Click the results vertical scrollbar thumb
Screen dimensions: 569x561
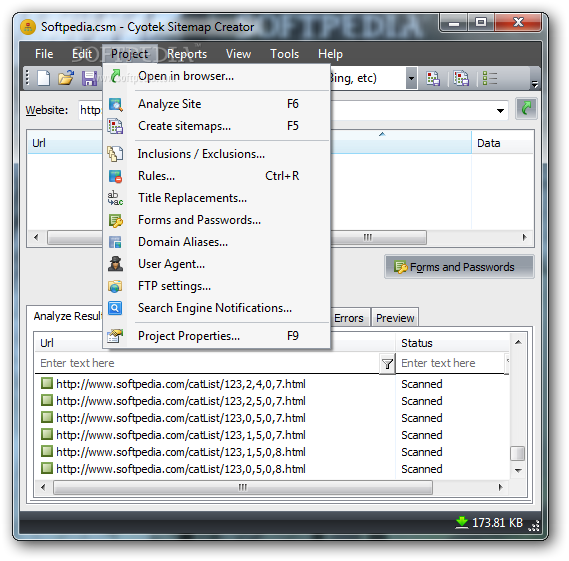click(518, 454)
